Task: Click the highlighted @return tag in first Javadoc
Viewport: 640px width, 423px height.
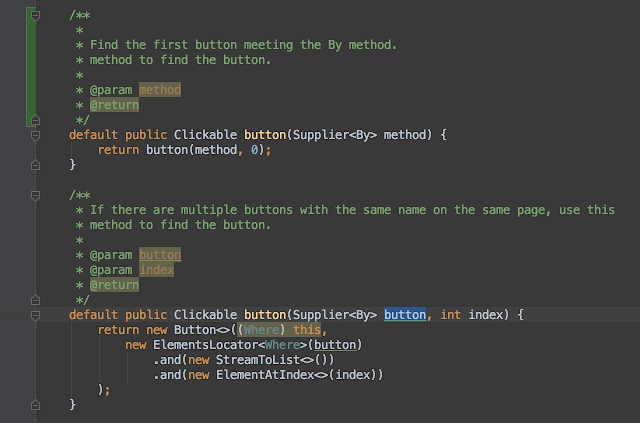Action: 114,105
